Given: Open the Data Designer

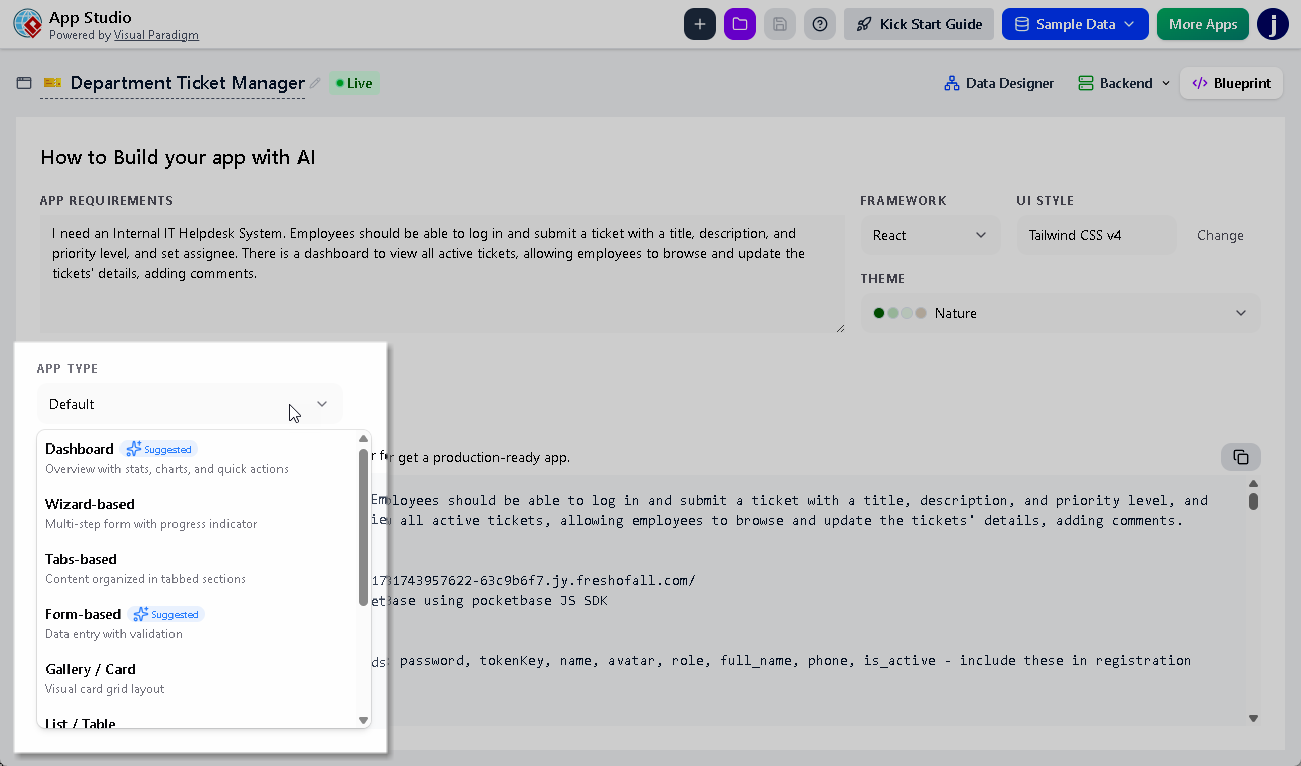Looking at the screenshot, I should click(x=999, y=83).
